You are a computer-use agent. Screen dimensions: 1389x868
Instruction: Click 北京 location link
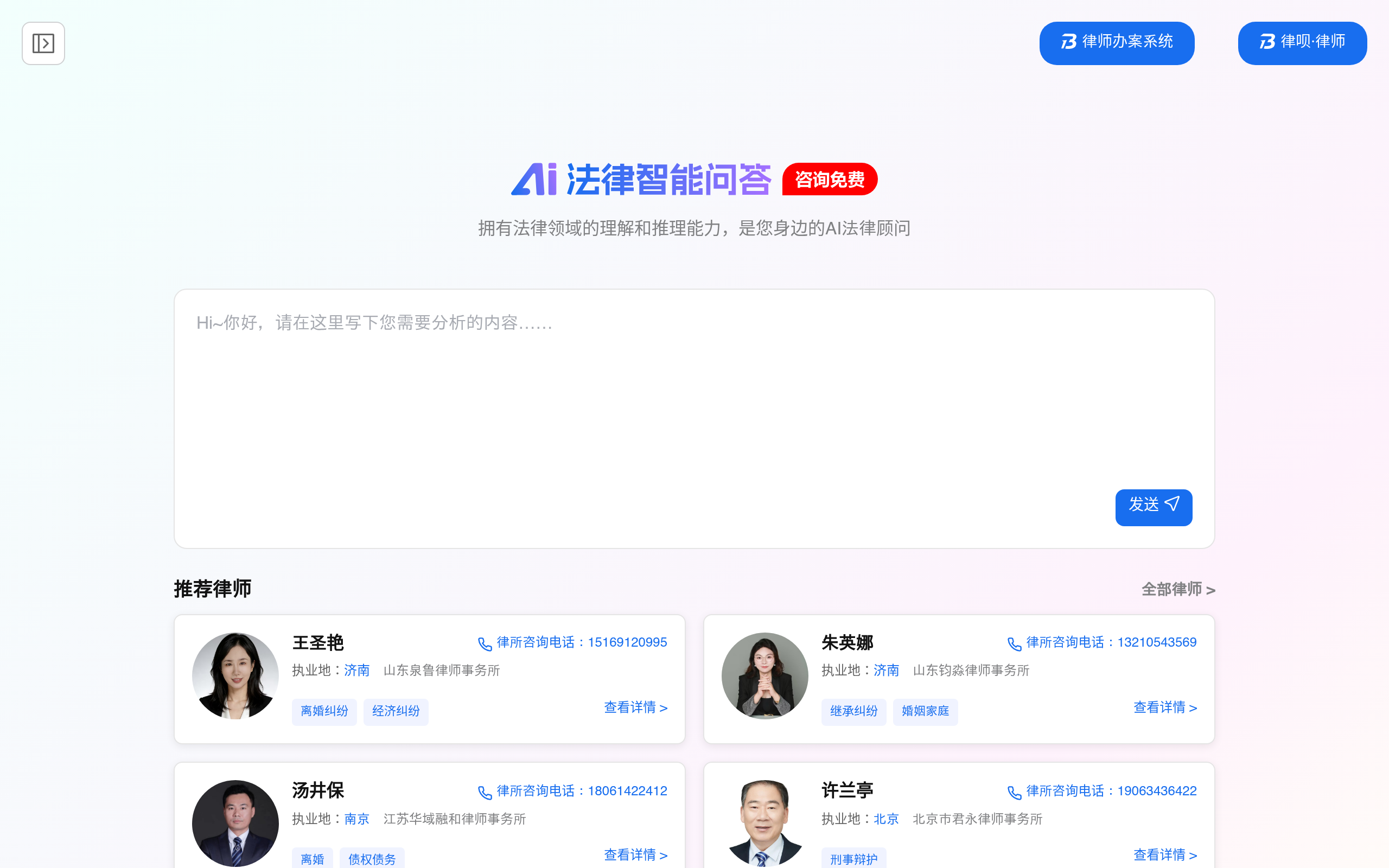coord(885,819)
